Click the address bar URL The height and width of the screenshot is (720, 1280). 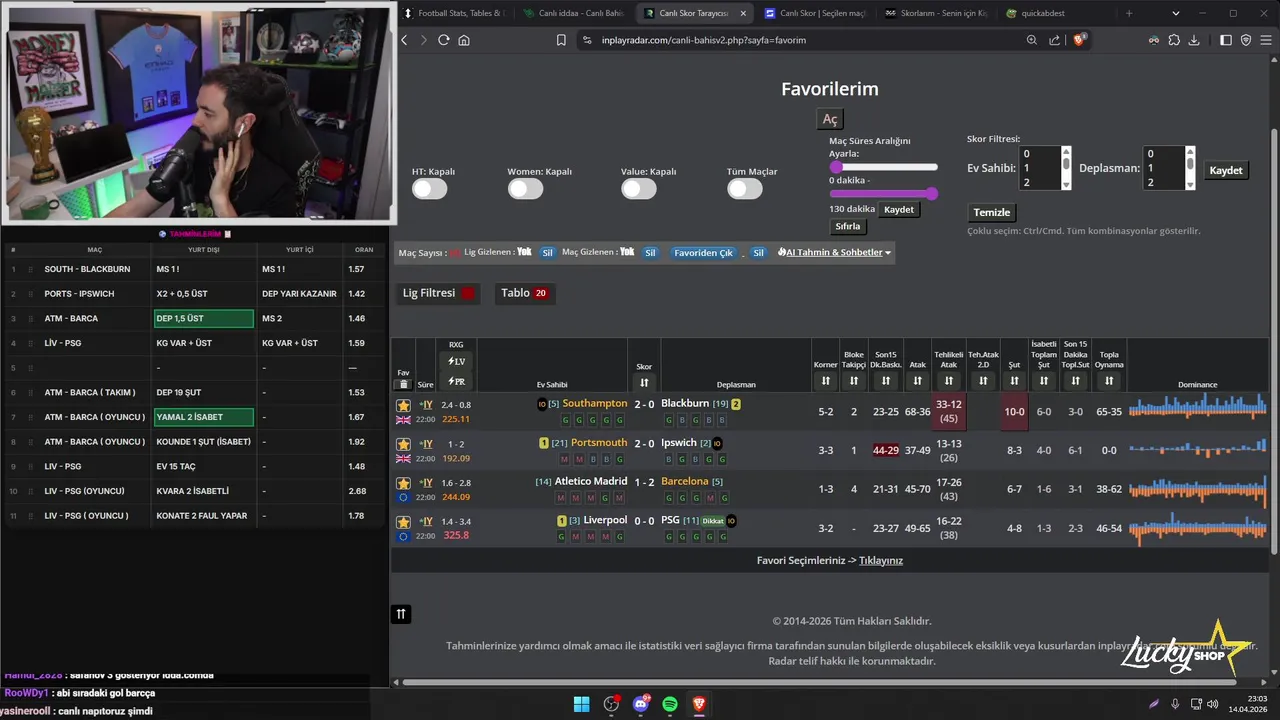click(704, 40)
